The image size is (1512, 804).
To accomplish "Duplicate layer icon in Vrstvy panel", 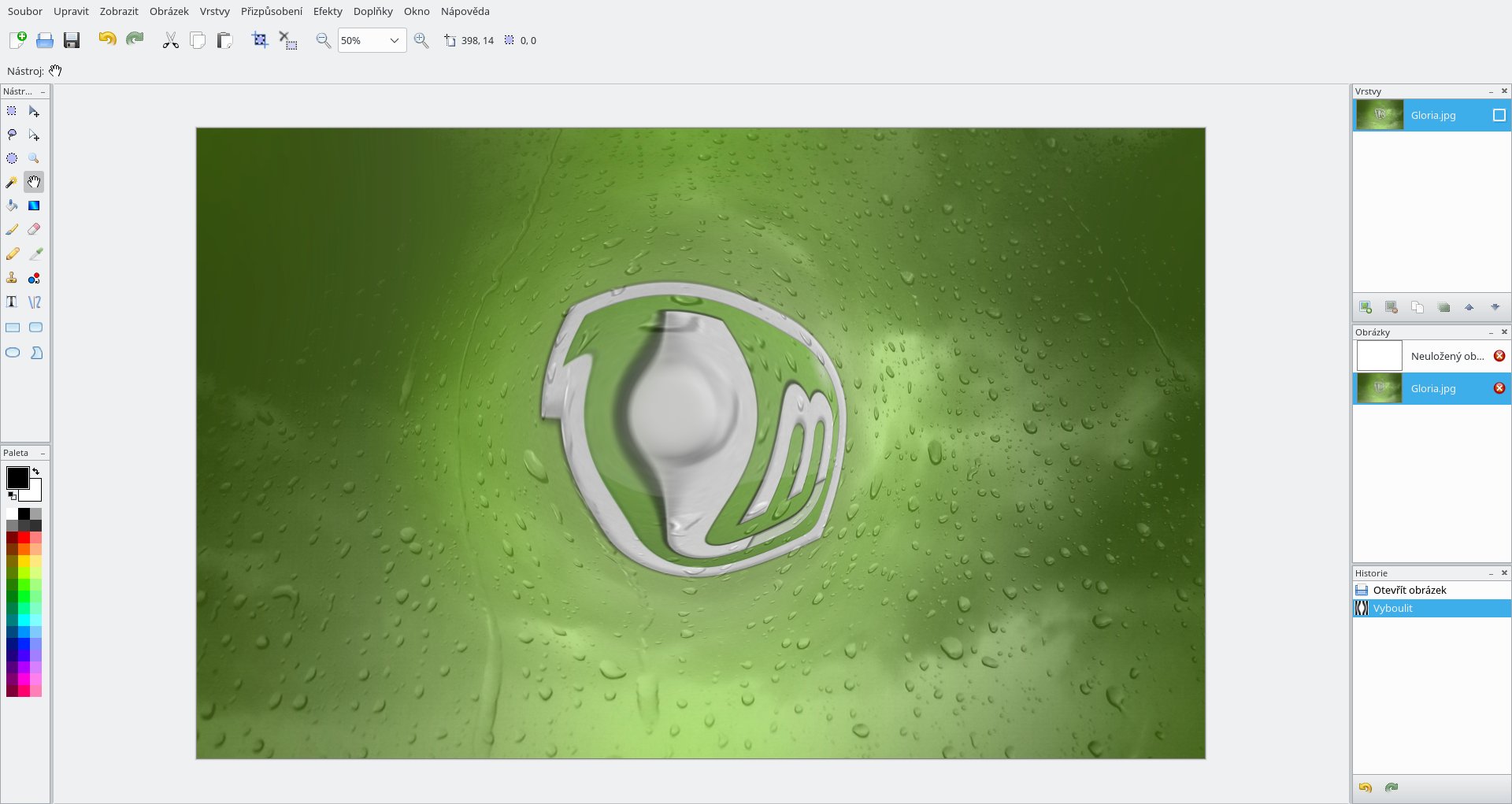I will [1417, 307].
